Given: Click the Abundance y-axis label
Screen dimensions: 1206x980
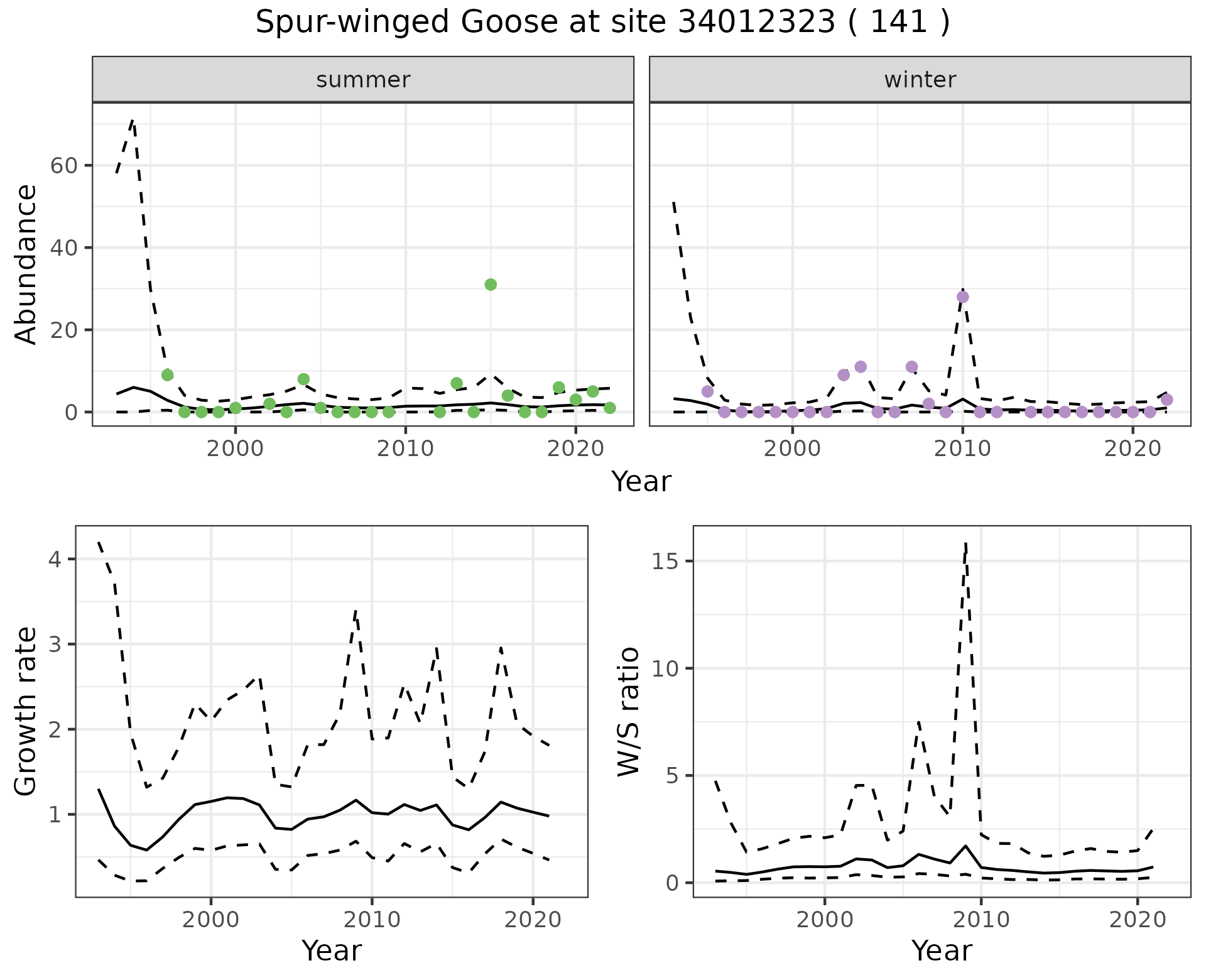Looking at the screenshot, I should tap(26, 264).
